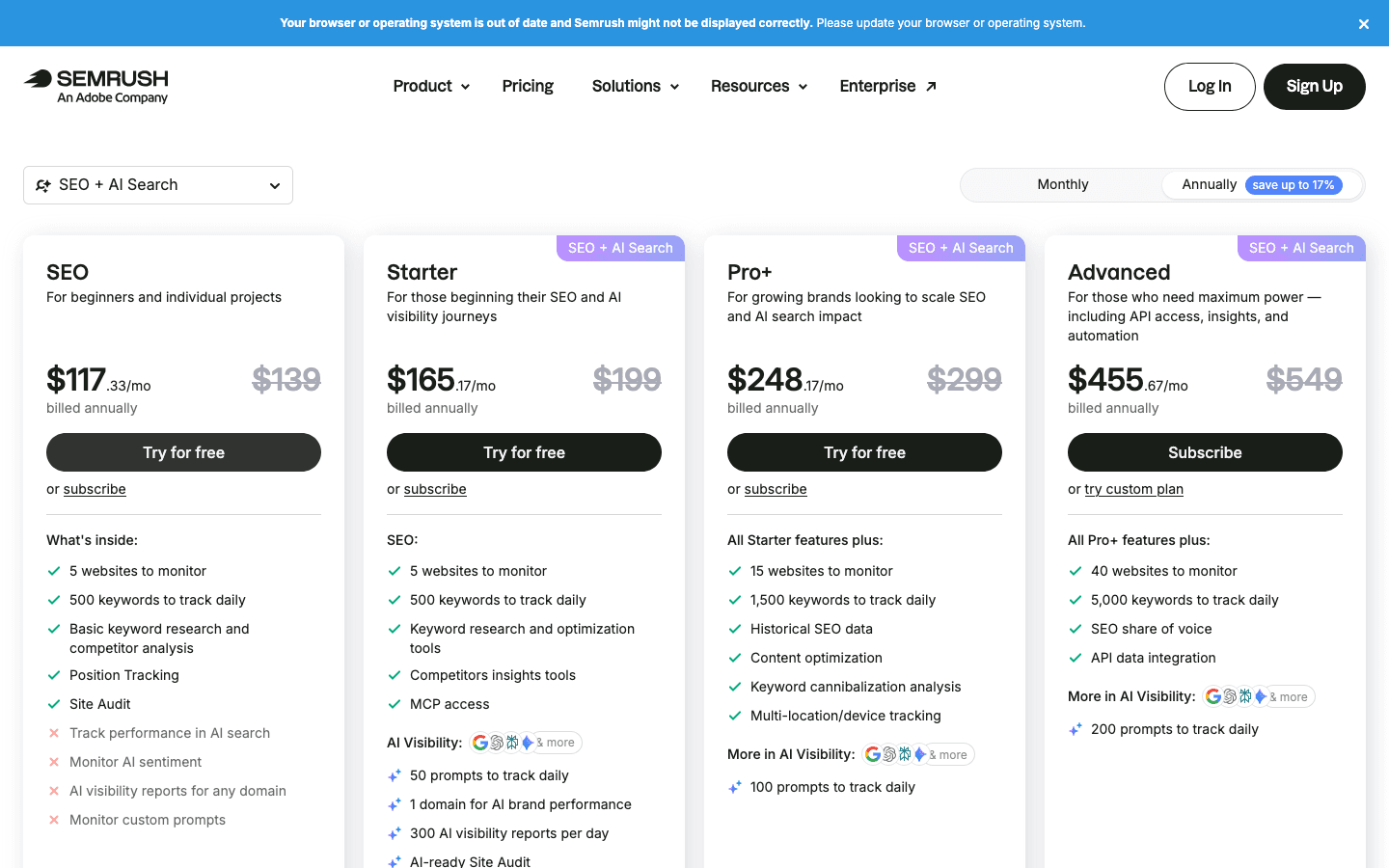This screenshot has height=868, width=1389.
Task: Try Starter plan for free
Action: 524,452
